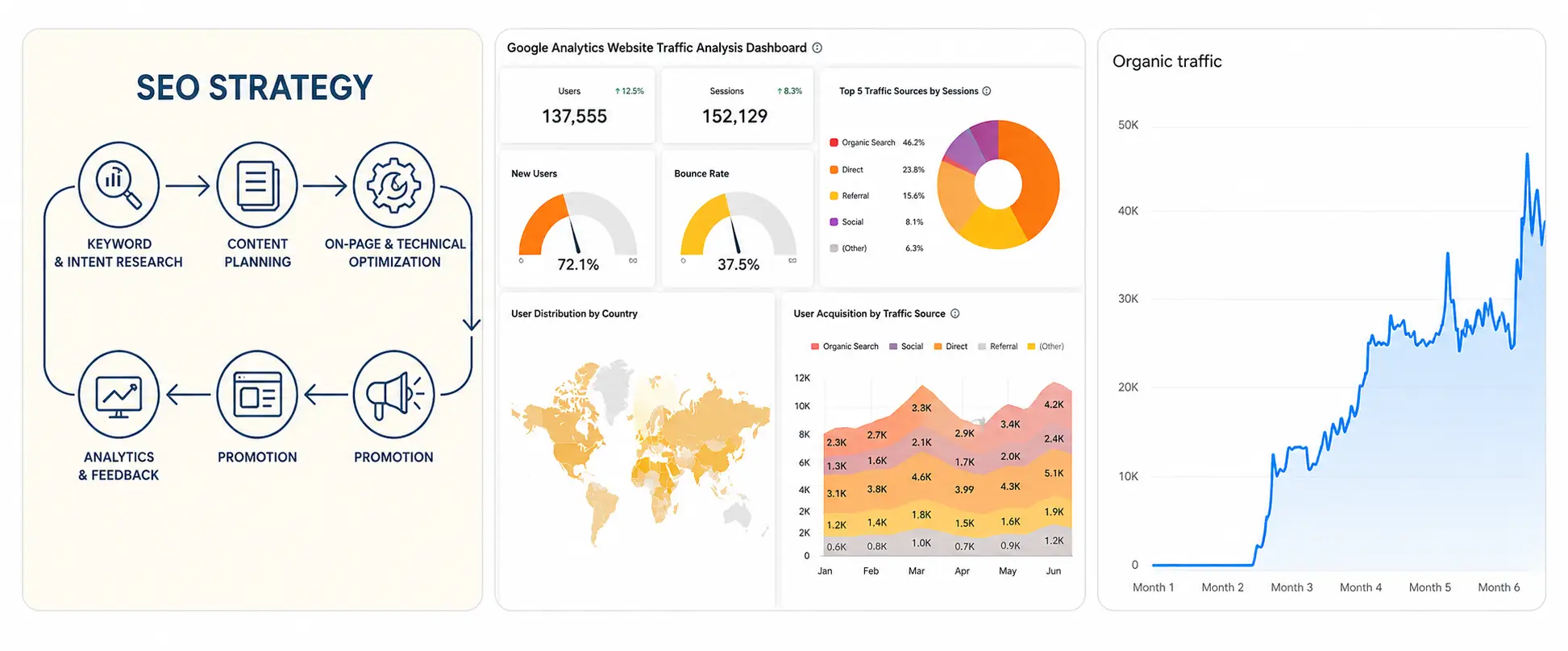
Task: Click the world map under User Distribution by Country
Action: click(639, 451)
